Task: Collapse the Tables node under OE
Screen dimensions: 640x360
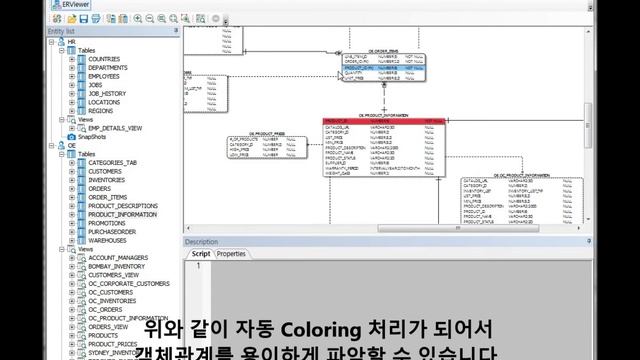Action: click(62, 154)
